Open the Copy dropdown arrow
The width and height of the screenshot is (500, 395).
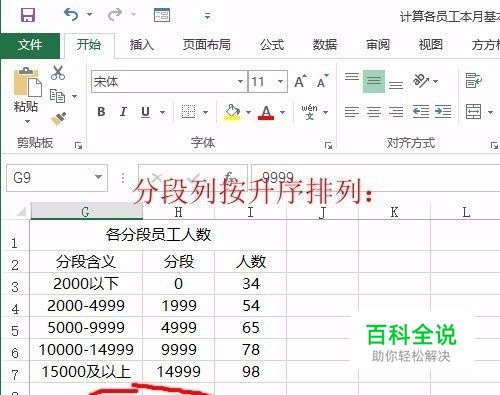pos(75,97)
